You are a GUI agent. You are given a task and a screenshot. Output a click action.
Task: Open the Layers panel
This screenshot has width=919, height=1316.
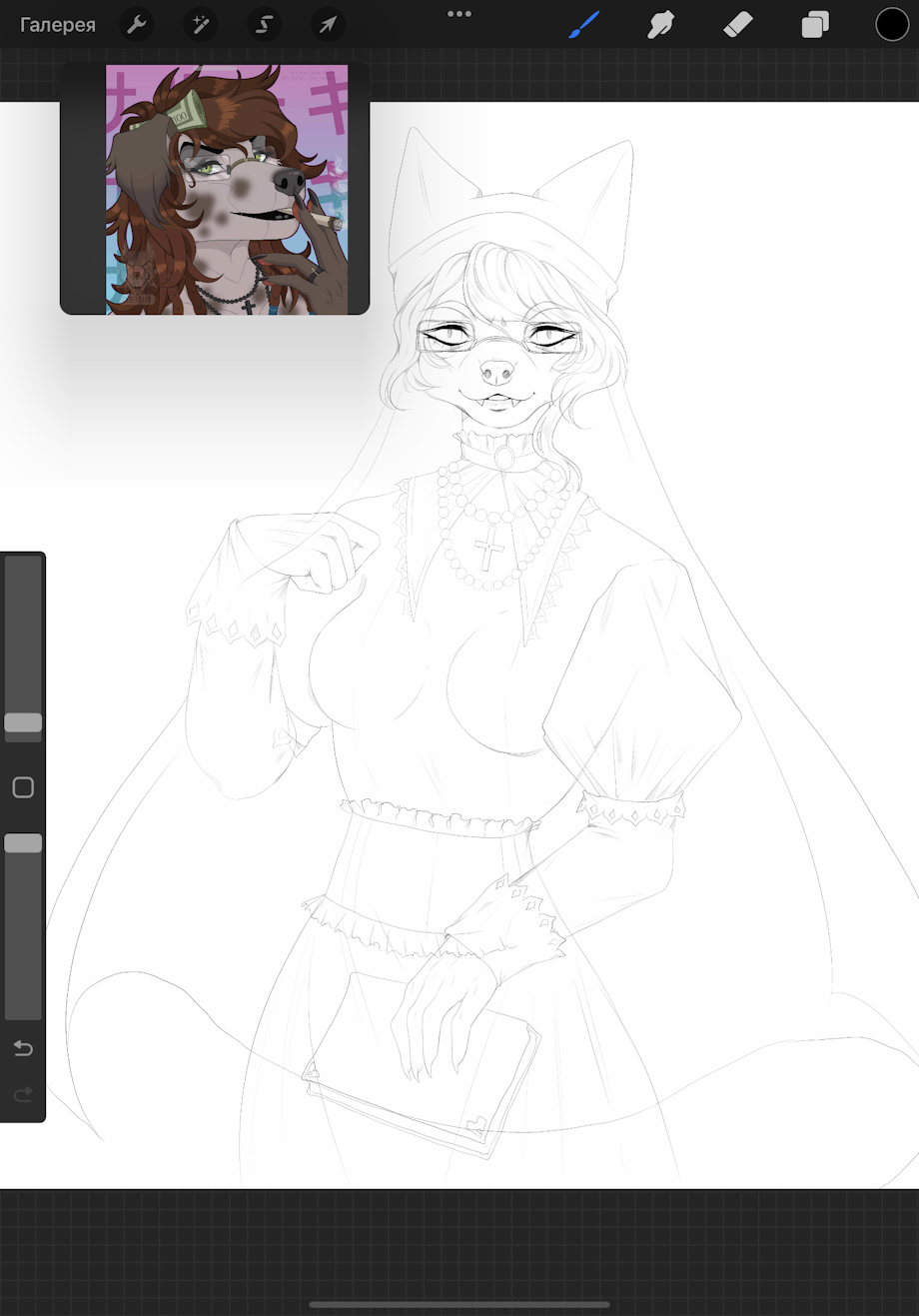(815, 24)
